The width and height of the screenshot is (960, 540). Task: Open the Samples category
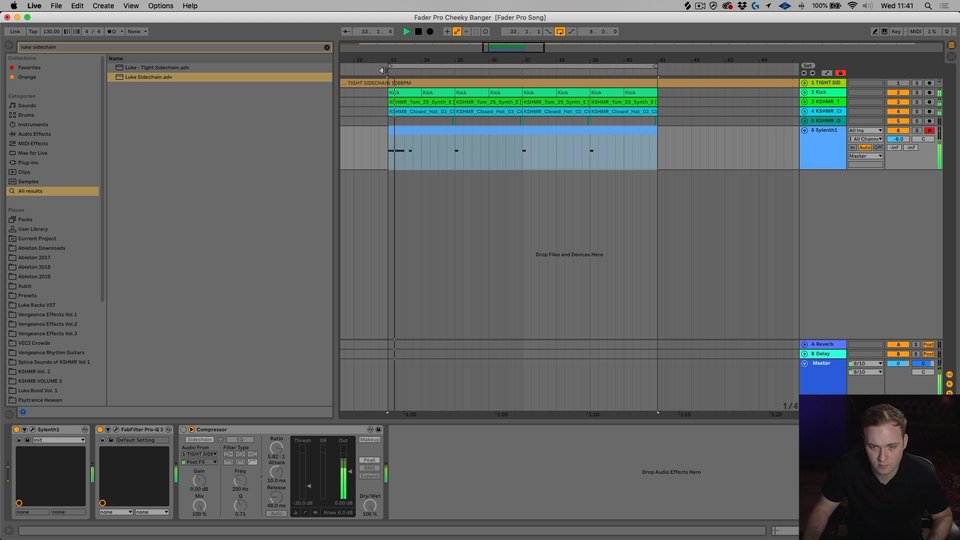pos(28,182)
